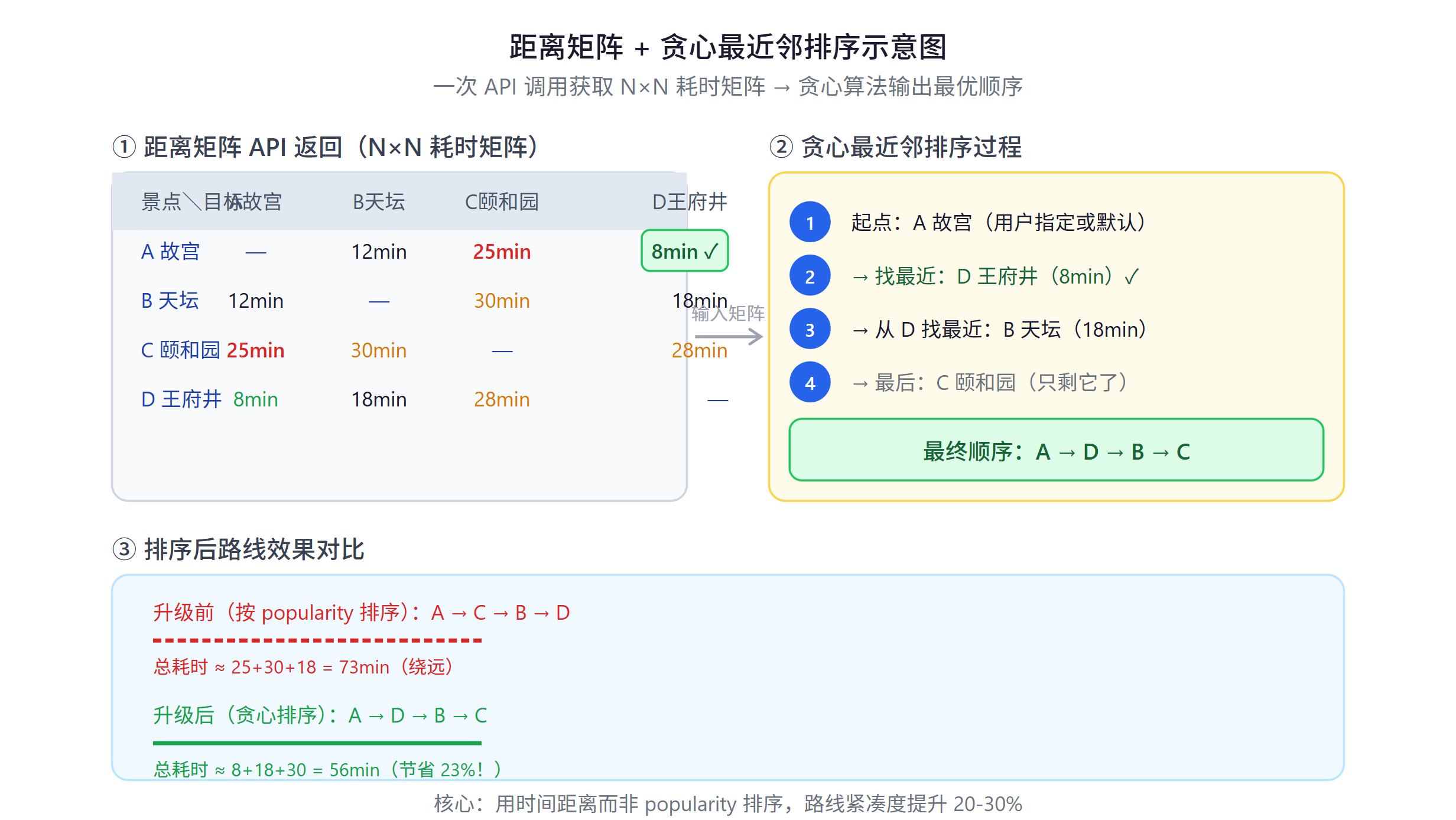Click the footer note starting with 核心

728,804
